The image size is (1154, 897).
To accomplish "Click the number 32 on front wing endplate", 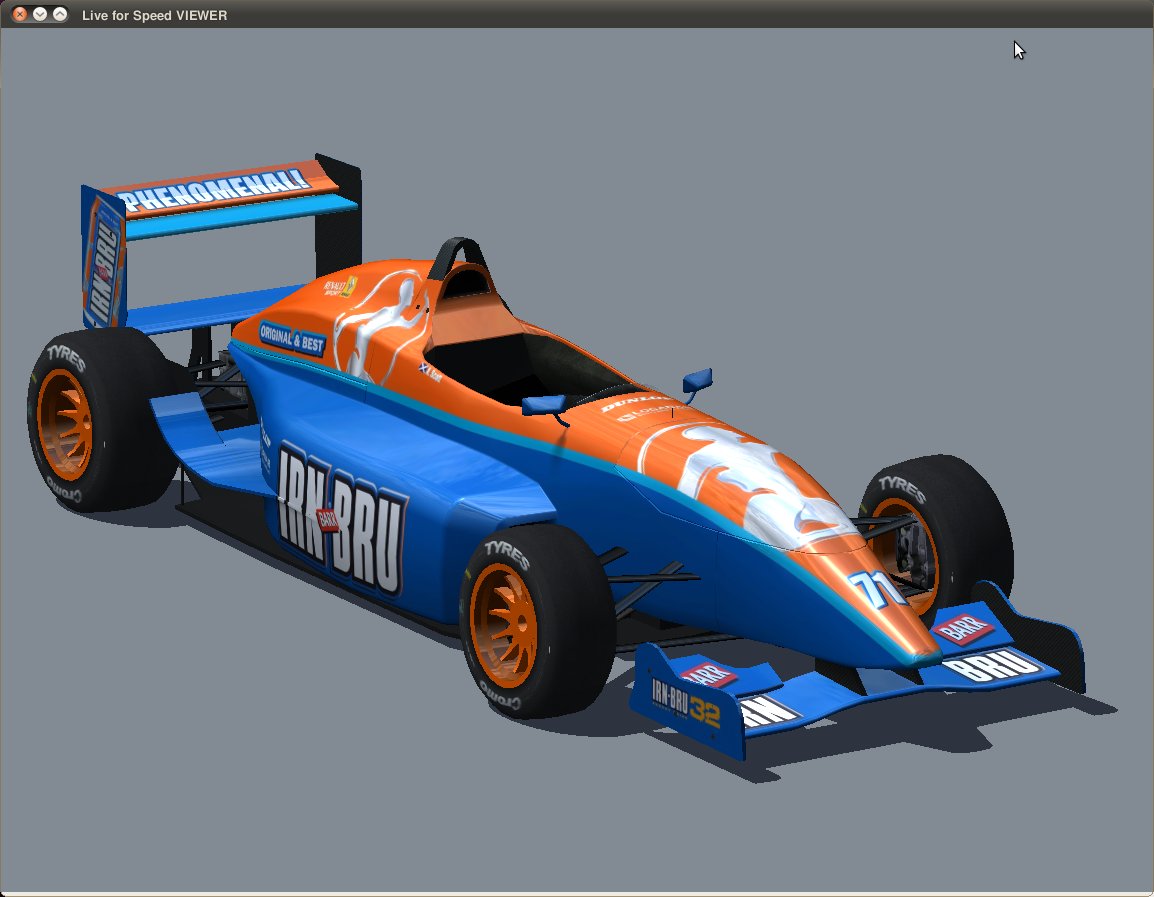I will [x=705, y=712].
